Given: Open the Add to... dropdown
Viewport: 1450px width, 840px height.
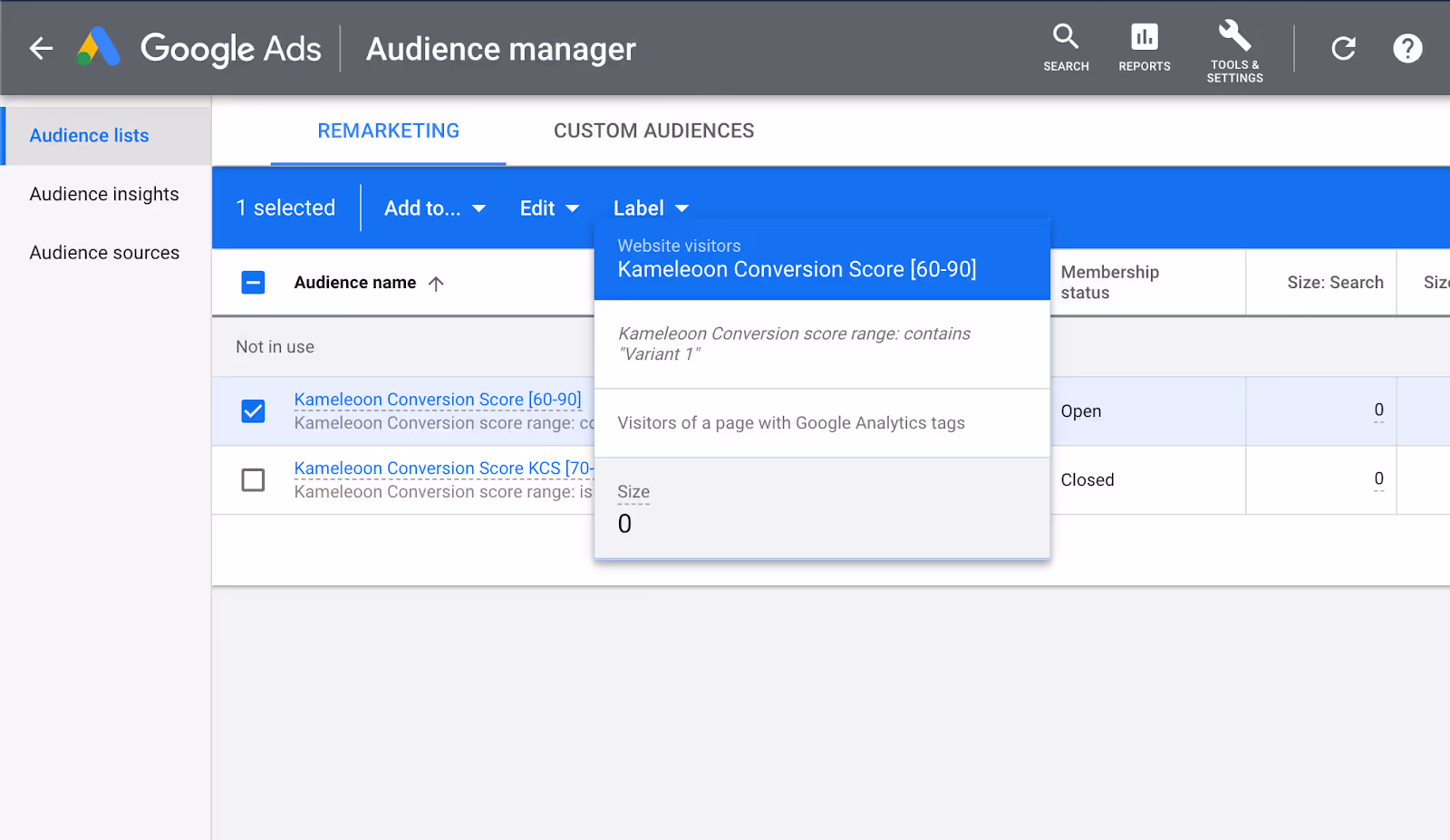Looking at the screenshot, I should tap(434, 208).
